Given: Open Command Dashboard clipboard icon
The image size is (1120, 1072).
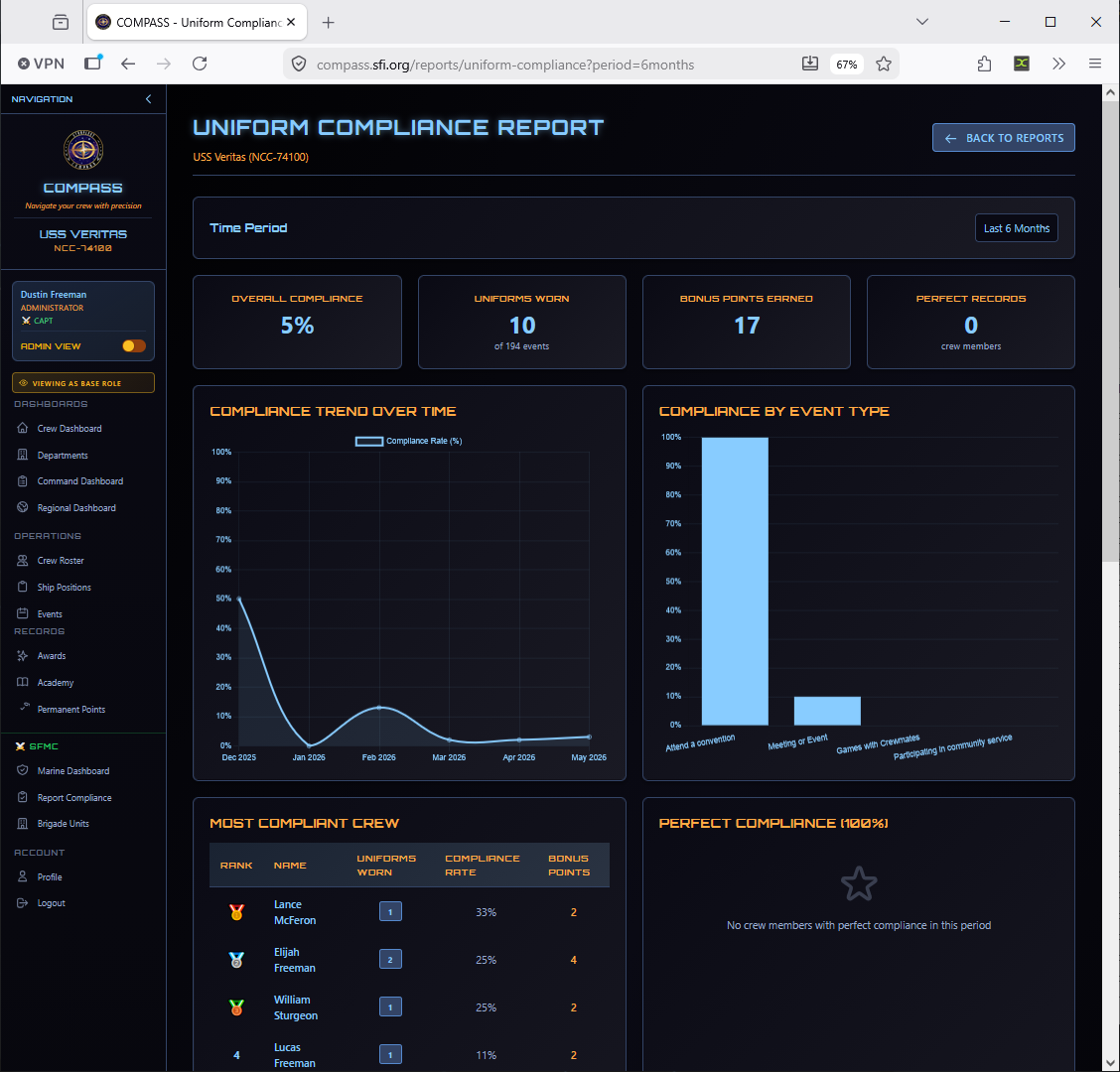Looking at the screenshot, I should tap(23, 481).
